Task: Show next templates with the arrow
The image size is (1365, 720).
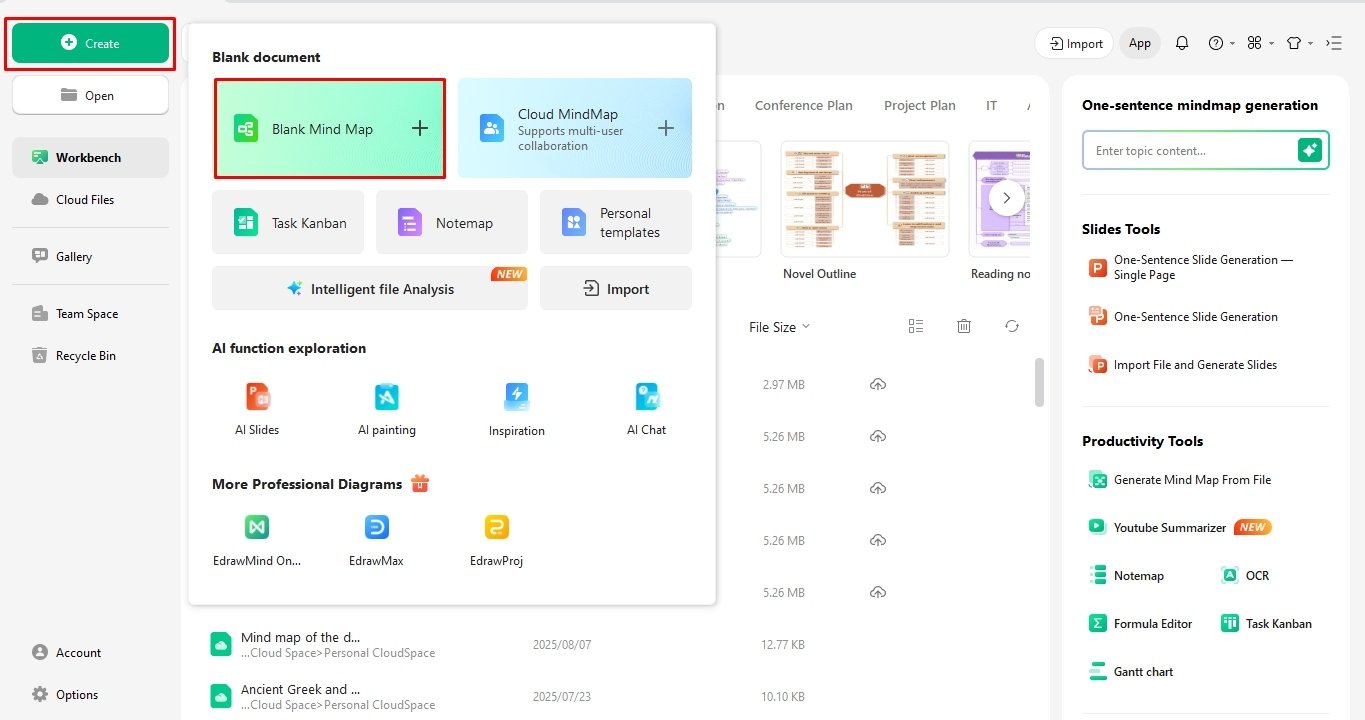Action: (x=1007, y=198)
